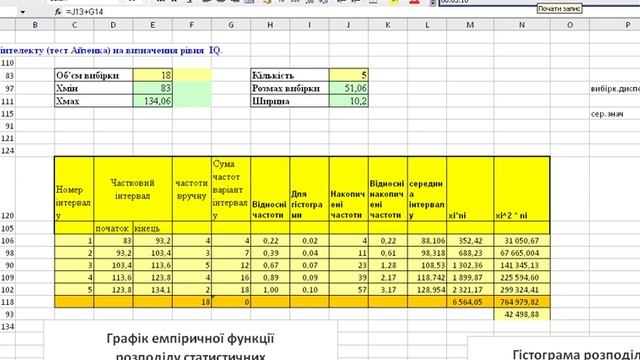
Task: Select column O header
Action: point(570,25)
